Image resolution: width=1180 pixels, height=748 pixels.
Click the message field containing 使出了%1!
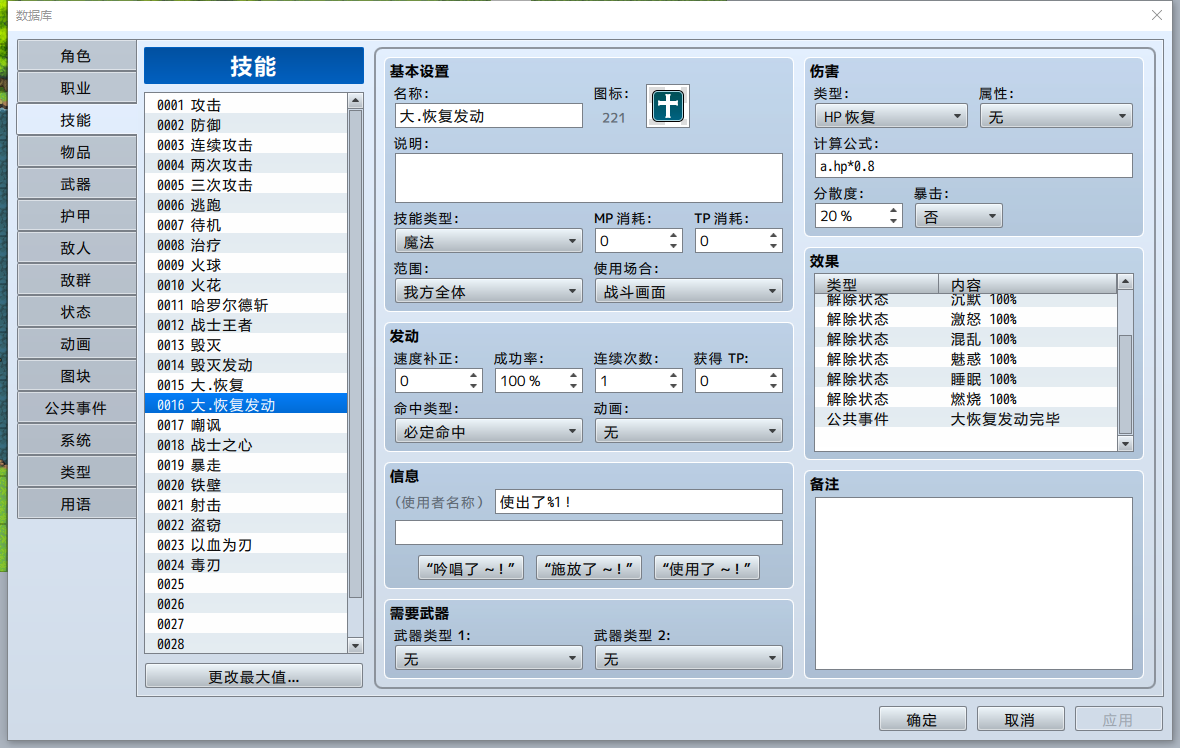[x=639, y=502]
